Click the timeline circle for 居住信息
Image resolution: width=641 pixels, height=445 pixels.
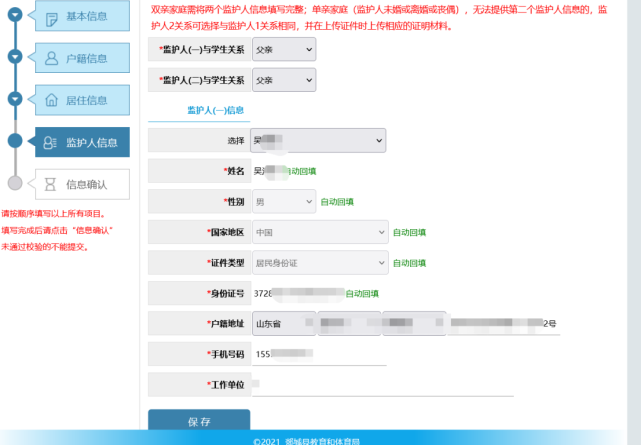click(15, 98)
